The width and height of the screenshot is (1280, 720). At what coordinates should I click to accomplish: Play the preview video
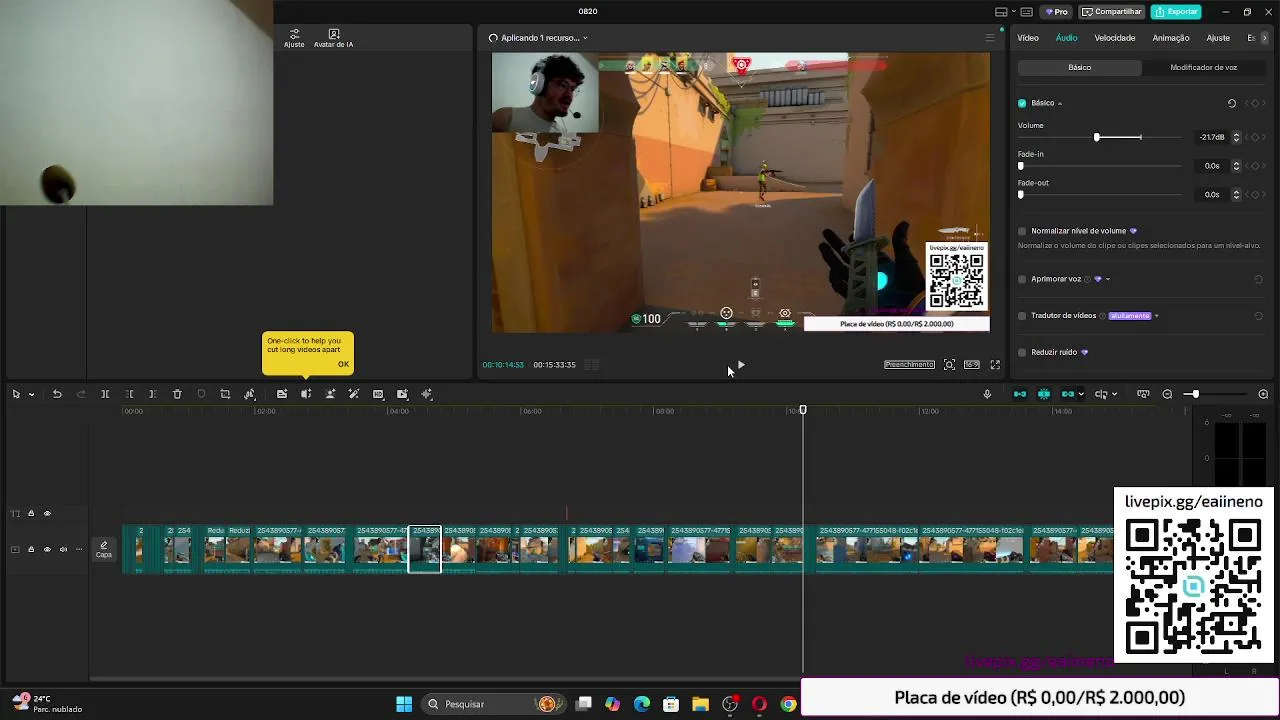tap(740, 365)
